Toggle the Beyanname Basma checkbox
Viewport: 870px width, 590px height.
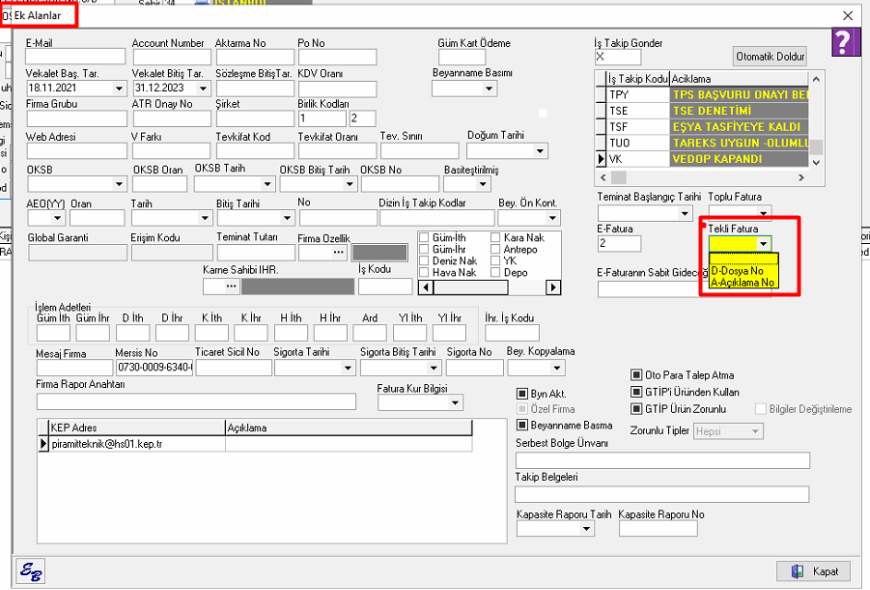point(522,425)
